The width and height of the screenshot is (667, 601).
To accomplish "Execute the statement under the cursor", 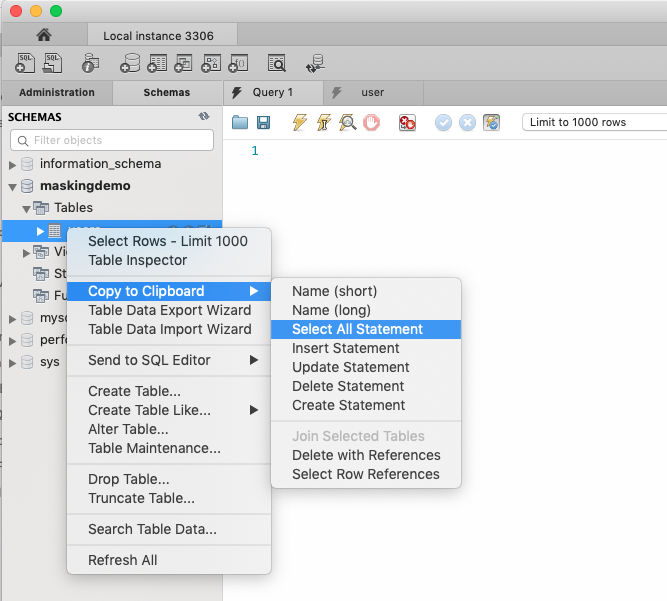I will [324, 122].
